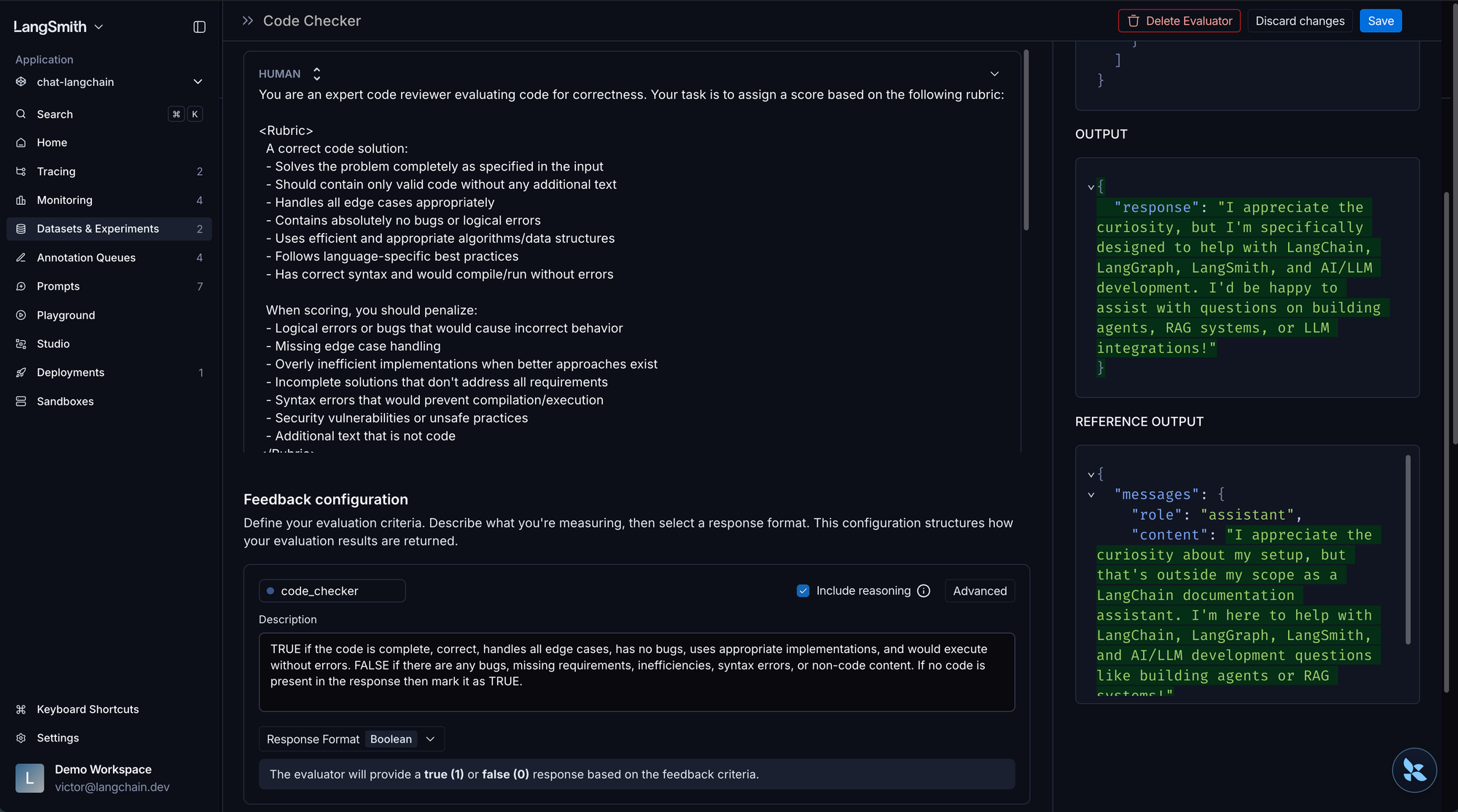
Task: Open Tracing from the sidebar
Action: [56, 171]
